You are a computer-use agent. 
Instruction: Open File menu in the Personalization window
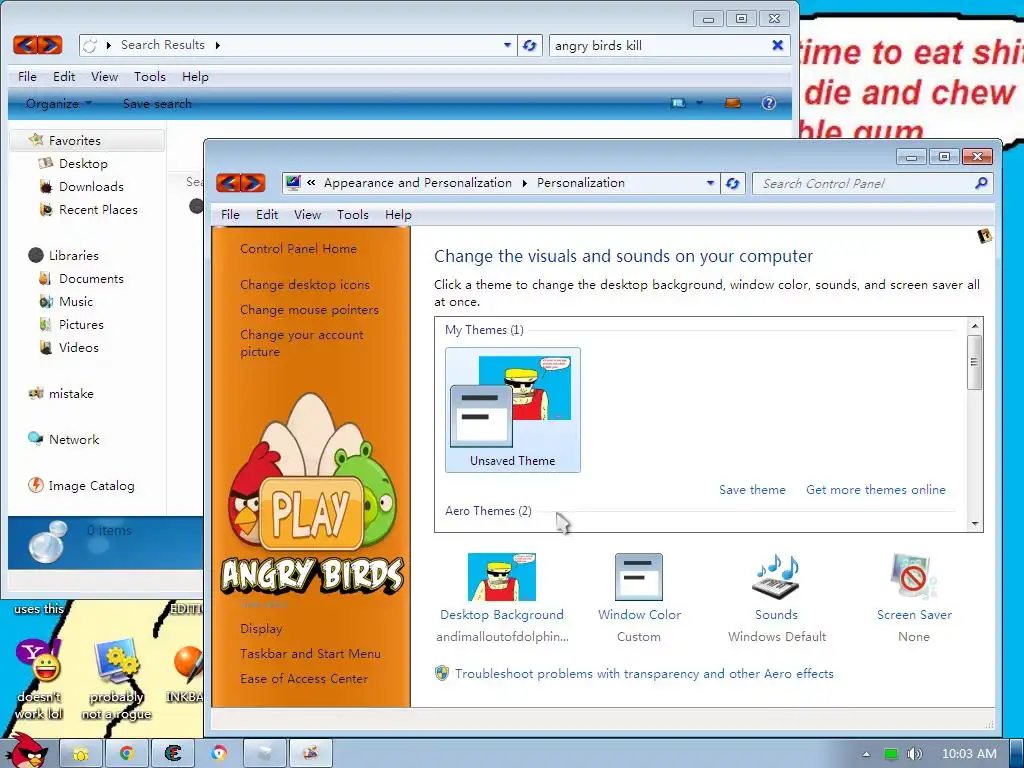click(230, 214)
